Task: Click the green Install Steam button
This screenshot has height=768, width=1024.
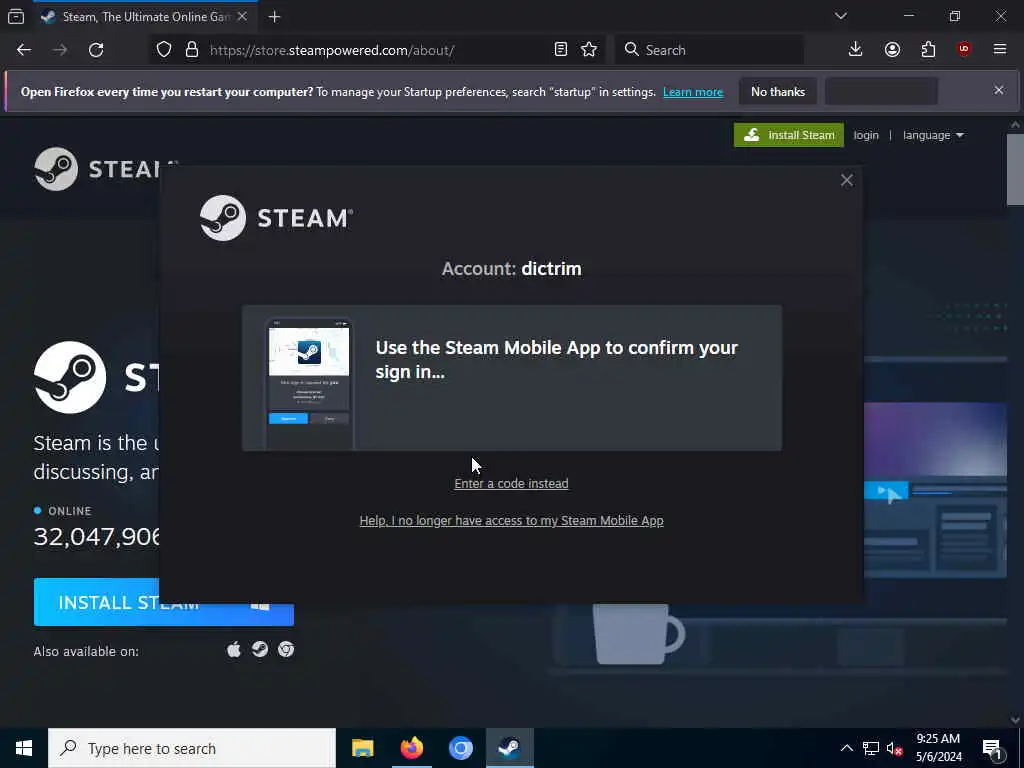Action: [789, 135]
